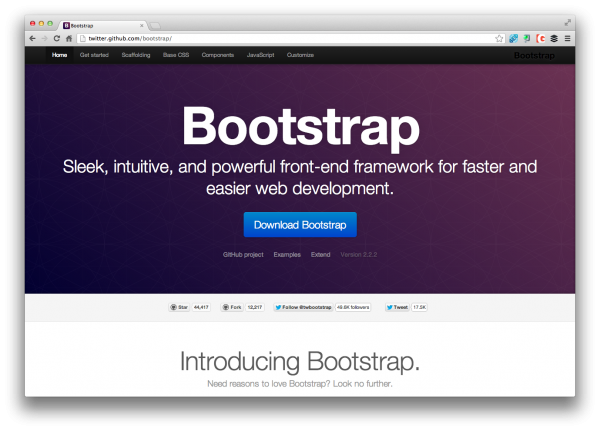Click the Bootstrap brand text in navbar
Image resolution: width=600 pixels, height=431 pixels.
534,56
